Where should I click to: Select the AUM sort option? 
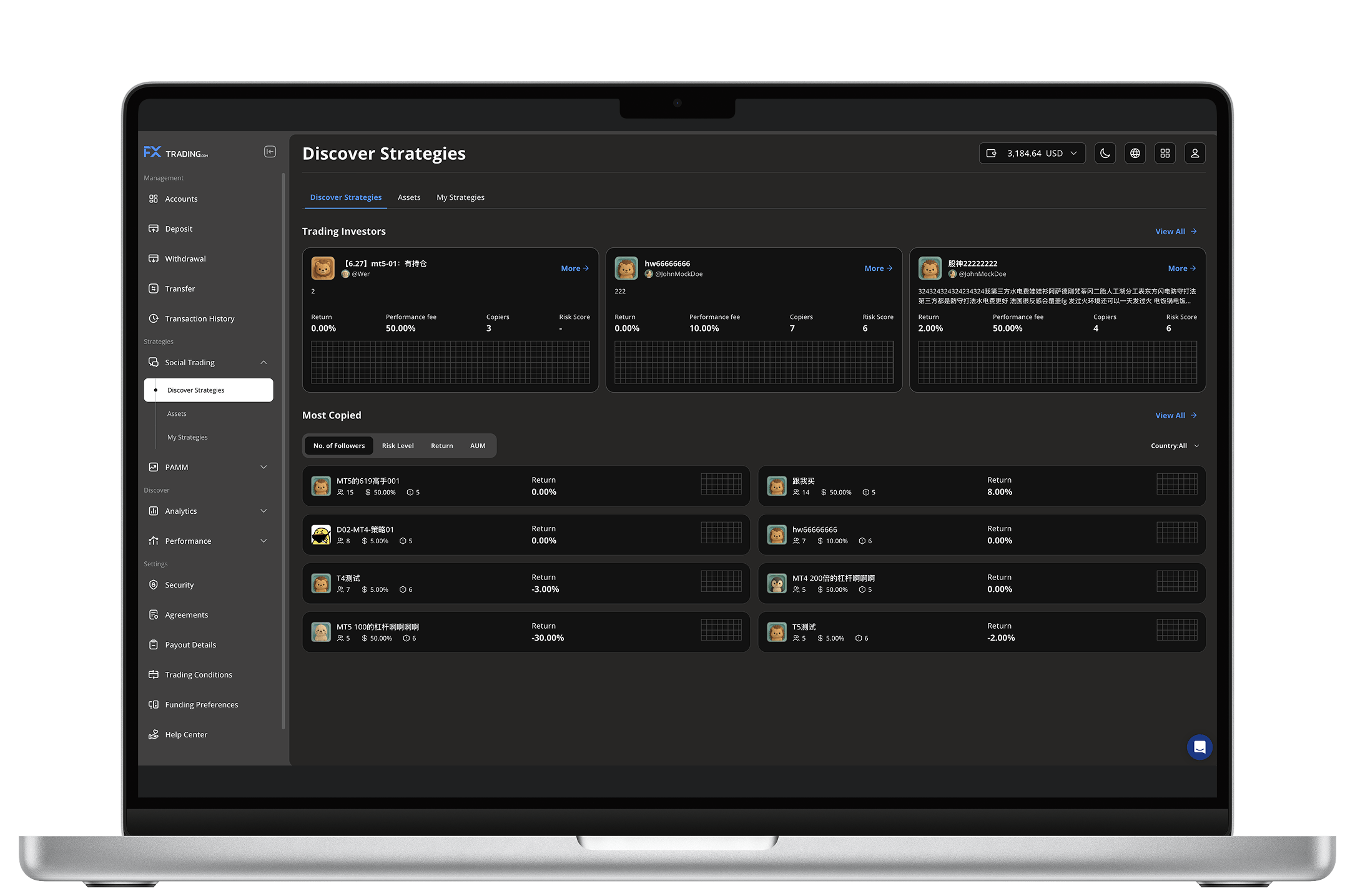pos(477,446)
